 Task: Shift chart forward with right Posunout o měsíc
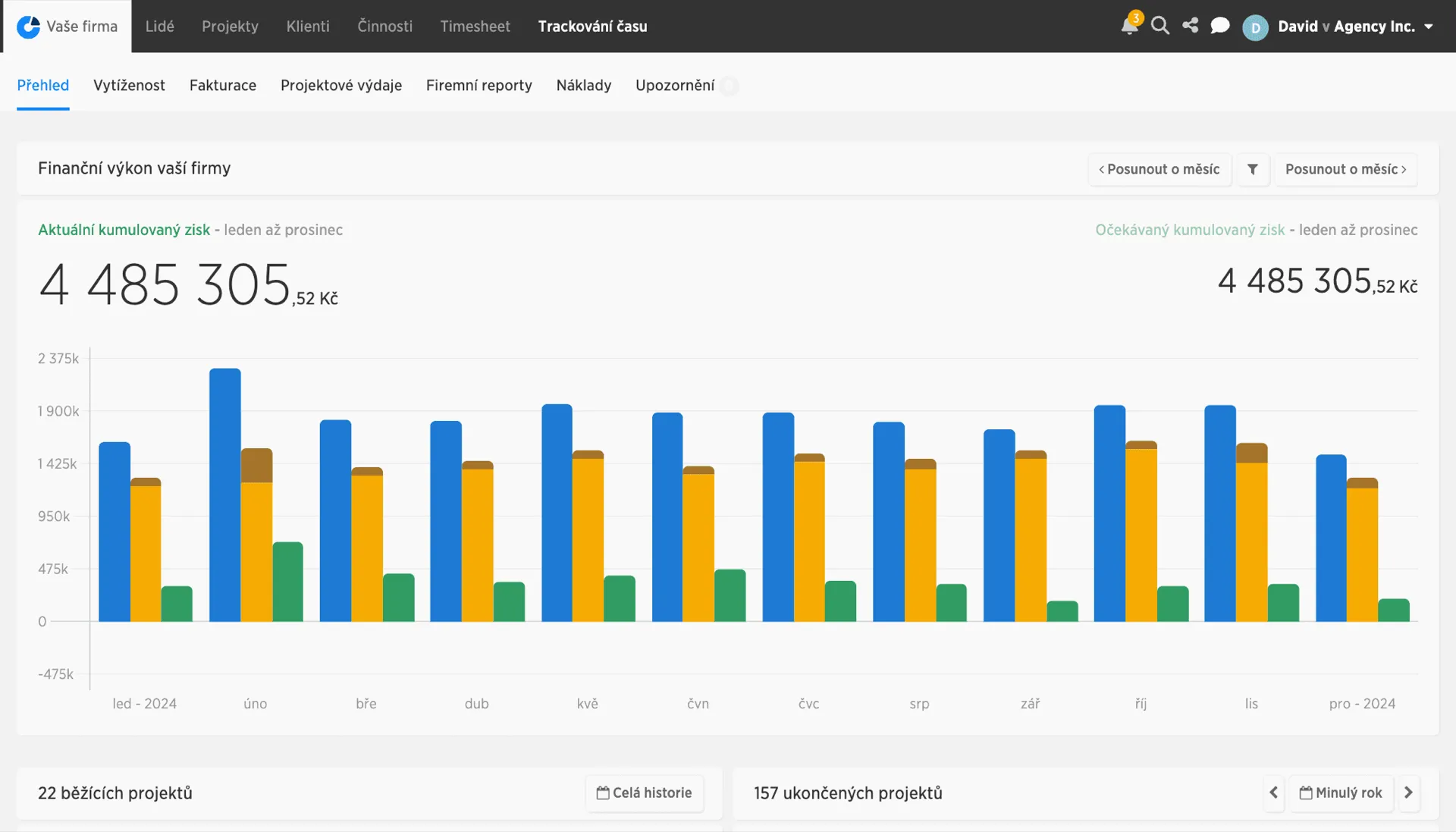(x=1346, y=169)
